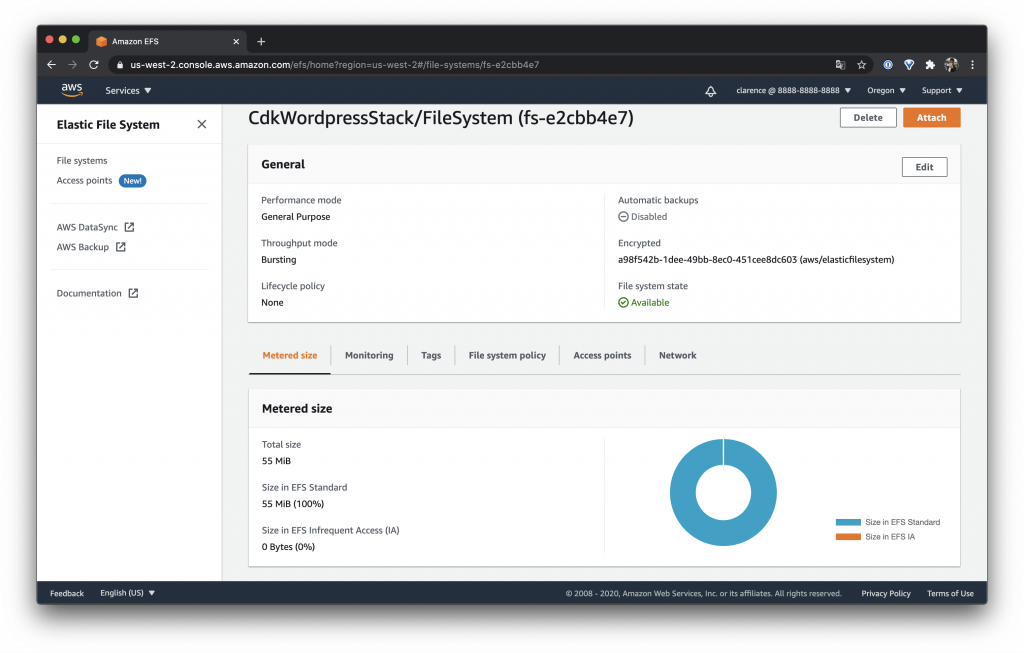The height and width of the screenshot is (653, 1024).
Task: Open the translate page icon
Action: coord(840,65)
